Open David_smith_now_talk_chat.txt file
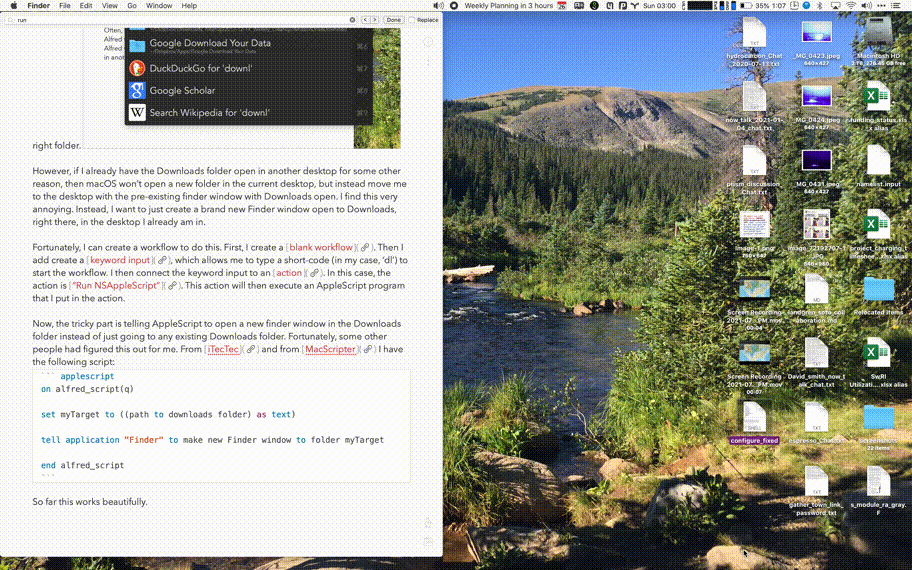Viewport: 912px width, 570px height. click(x=817, y=352)
